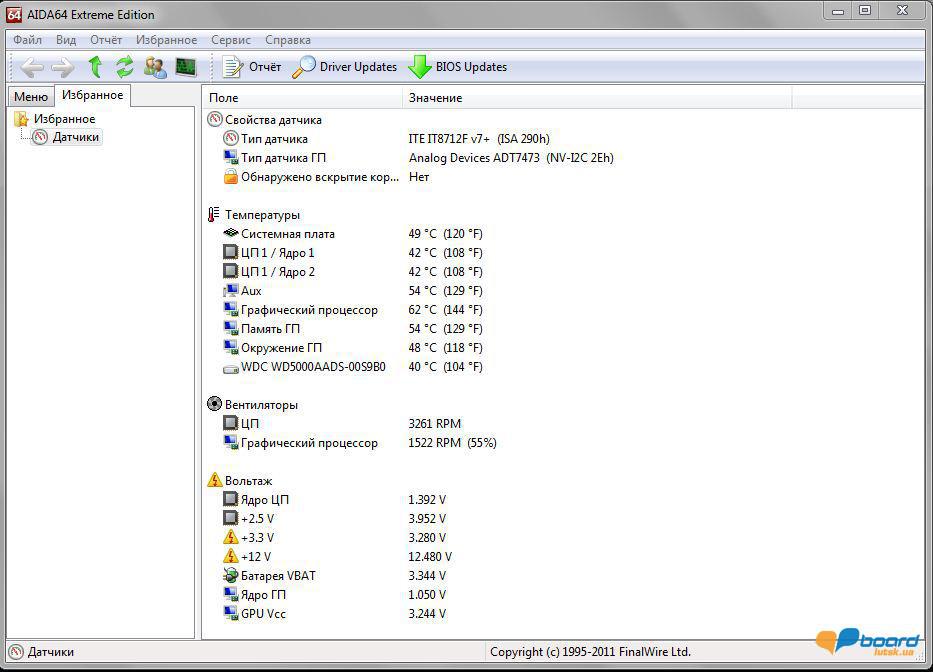This screenshot has width=933, height=672.
Task: Select the Батарея VBAT voltage row
Action: 278,576
